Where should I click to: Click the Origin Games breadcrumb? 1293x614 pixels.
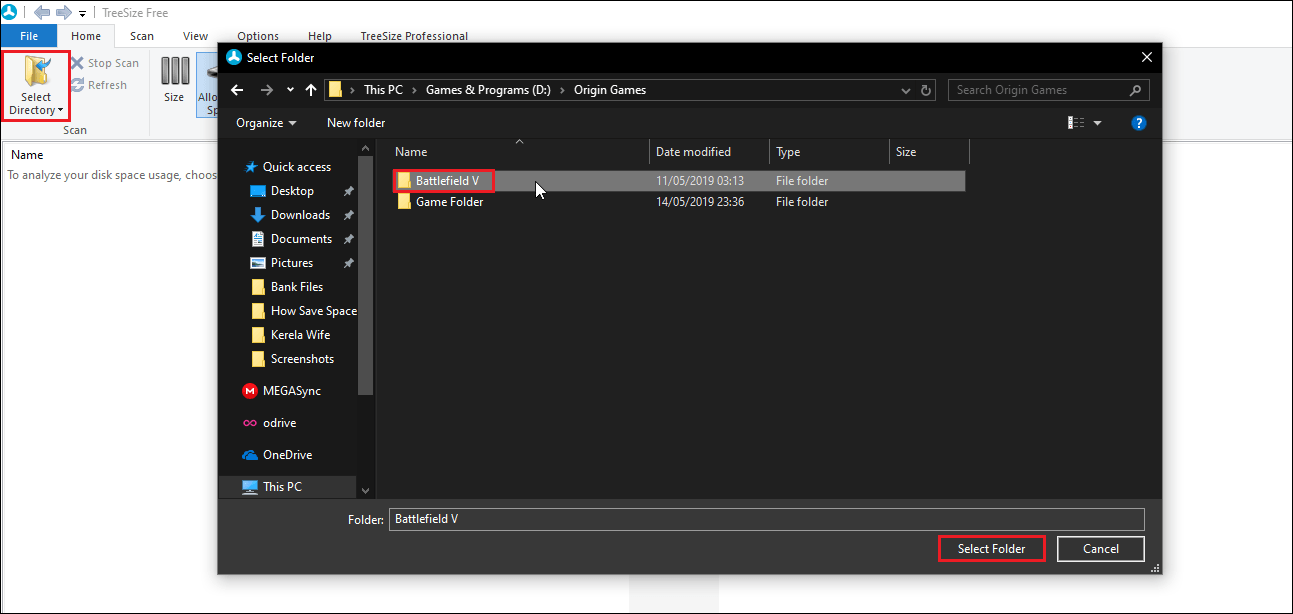[610, 90]
